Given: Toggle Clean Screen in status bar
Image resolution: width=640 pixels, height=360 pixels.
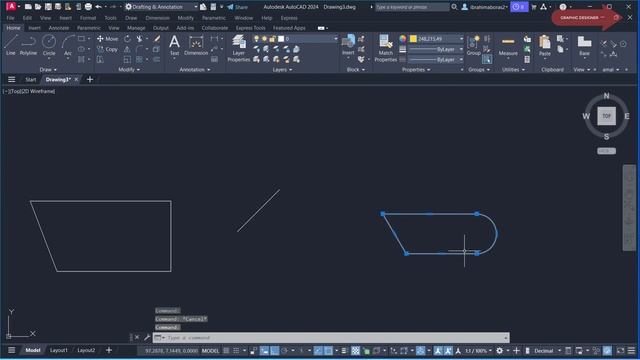Looking at the screenshot, I should pyautogui.click(x=621, y=351).
